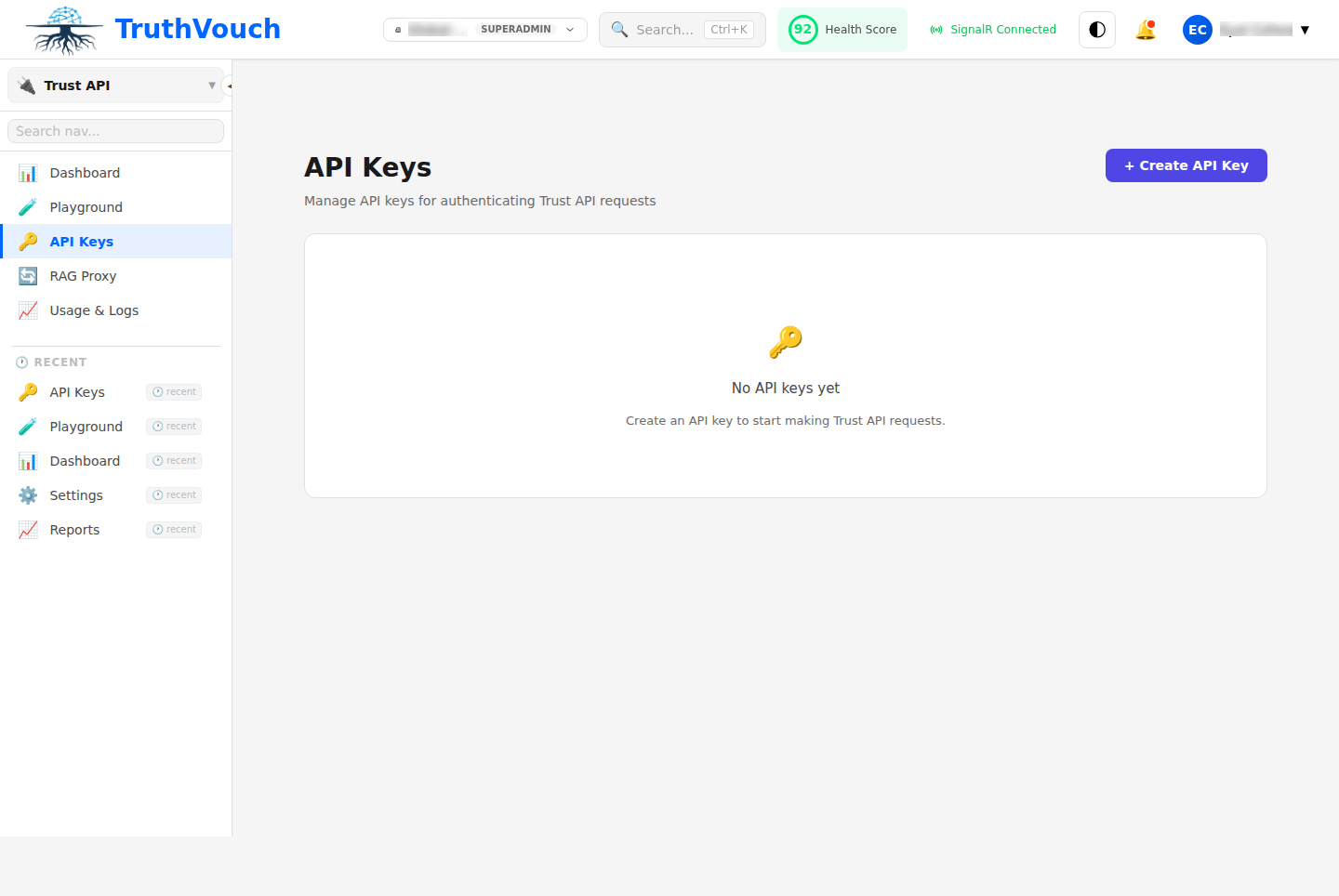View the Health Score 92 badge

coord(842,29)
